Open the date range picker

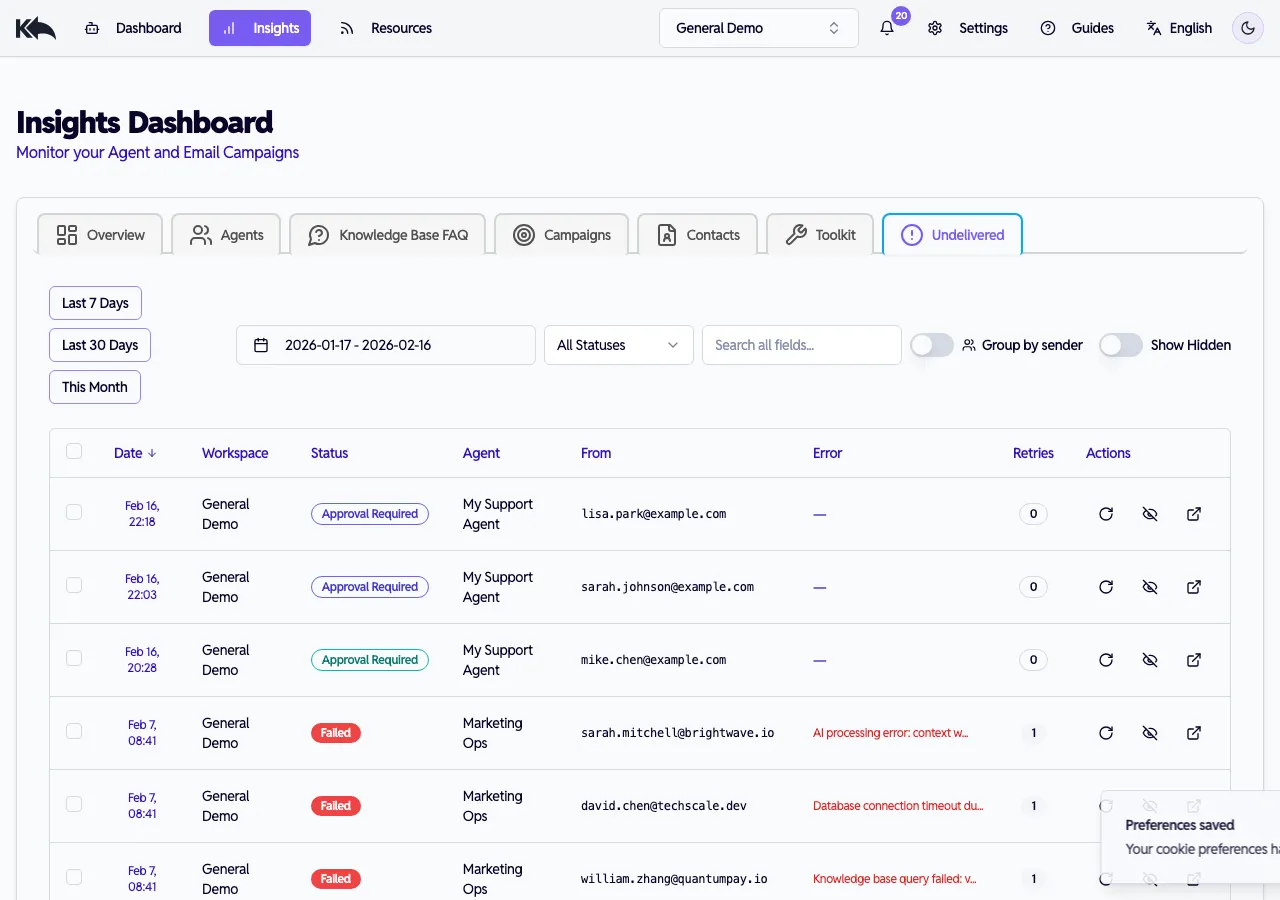[385, 345]
